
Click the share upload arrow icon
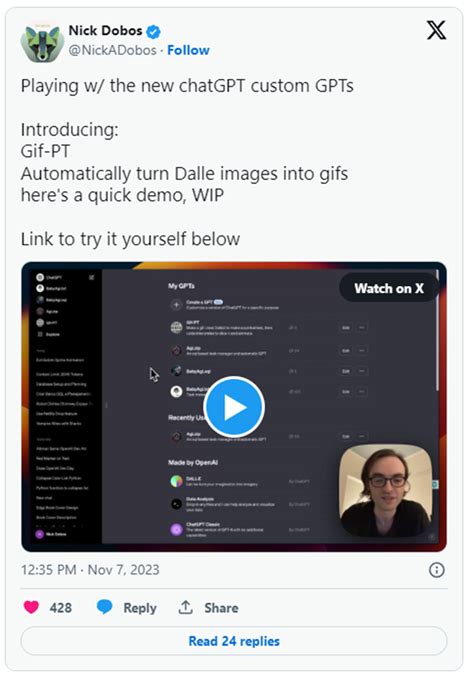186,607
